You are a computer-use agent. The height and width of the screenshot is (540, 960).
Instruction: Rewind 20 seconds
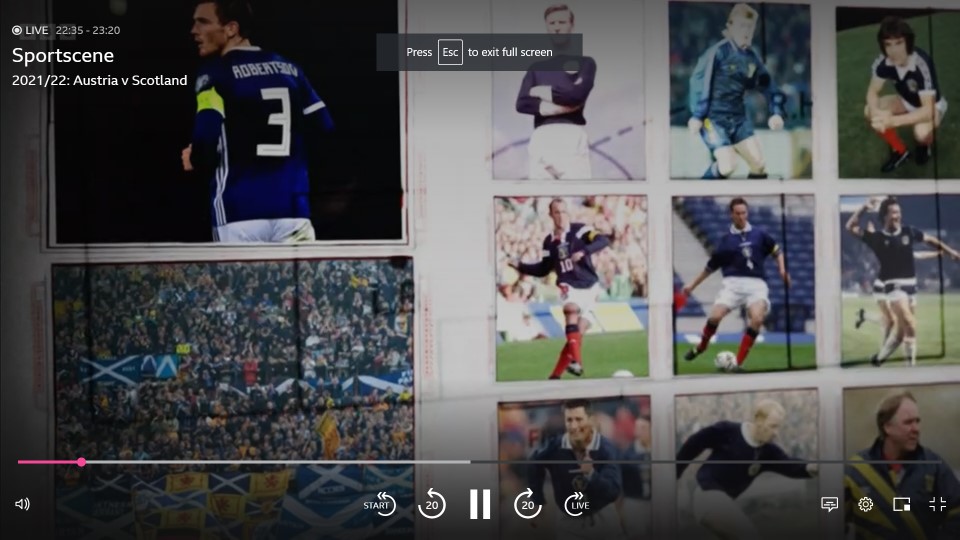[432, 504]
